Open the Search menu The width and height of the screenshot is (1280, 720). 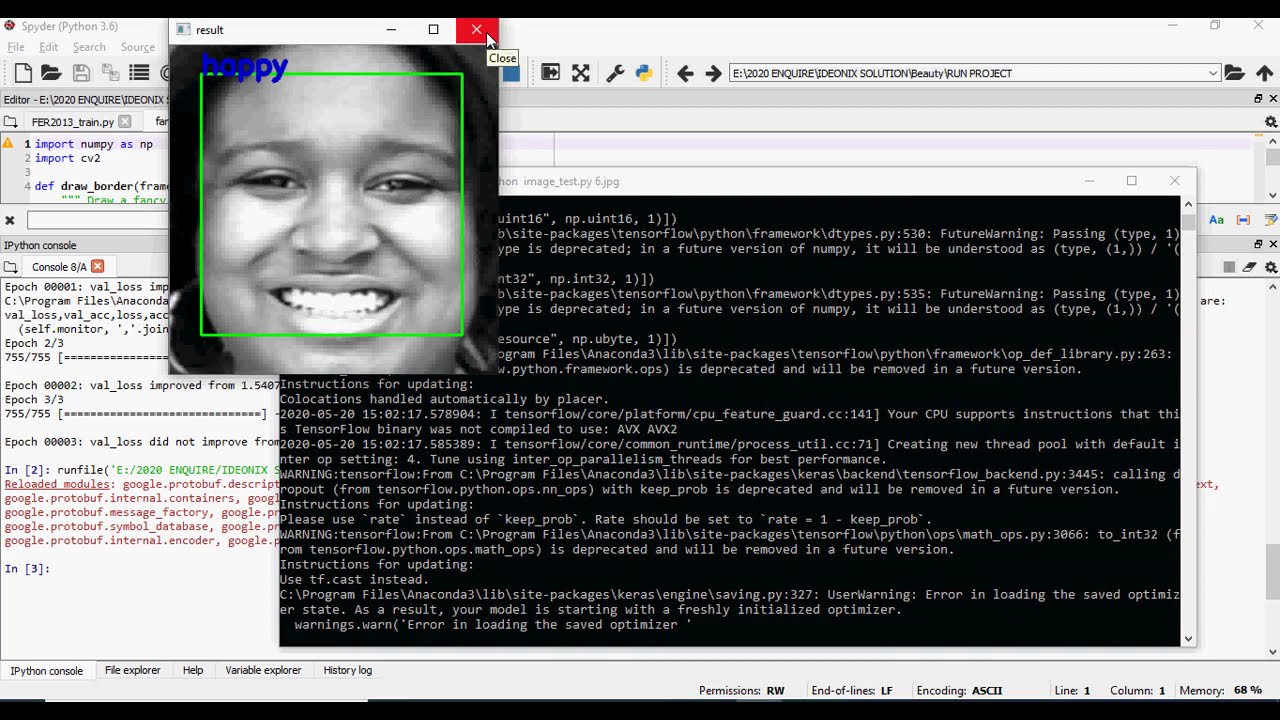coord(89,47)
